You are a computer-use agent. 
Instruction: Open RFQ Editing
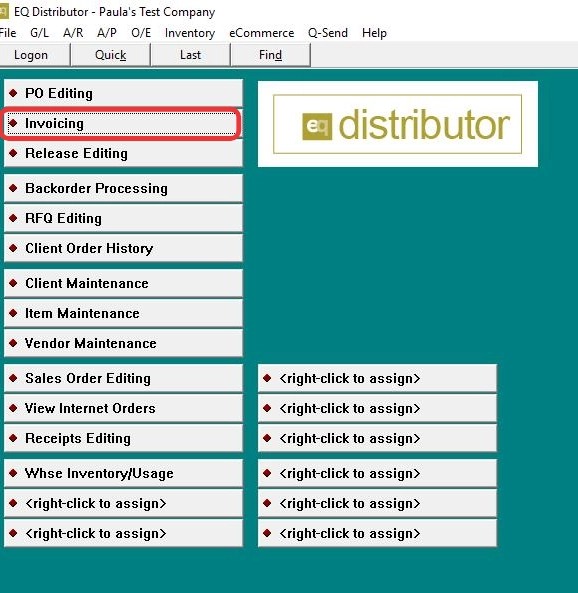pos(123,219)
